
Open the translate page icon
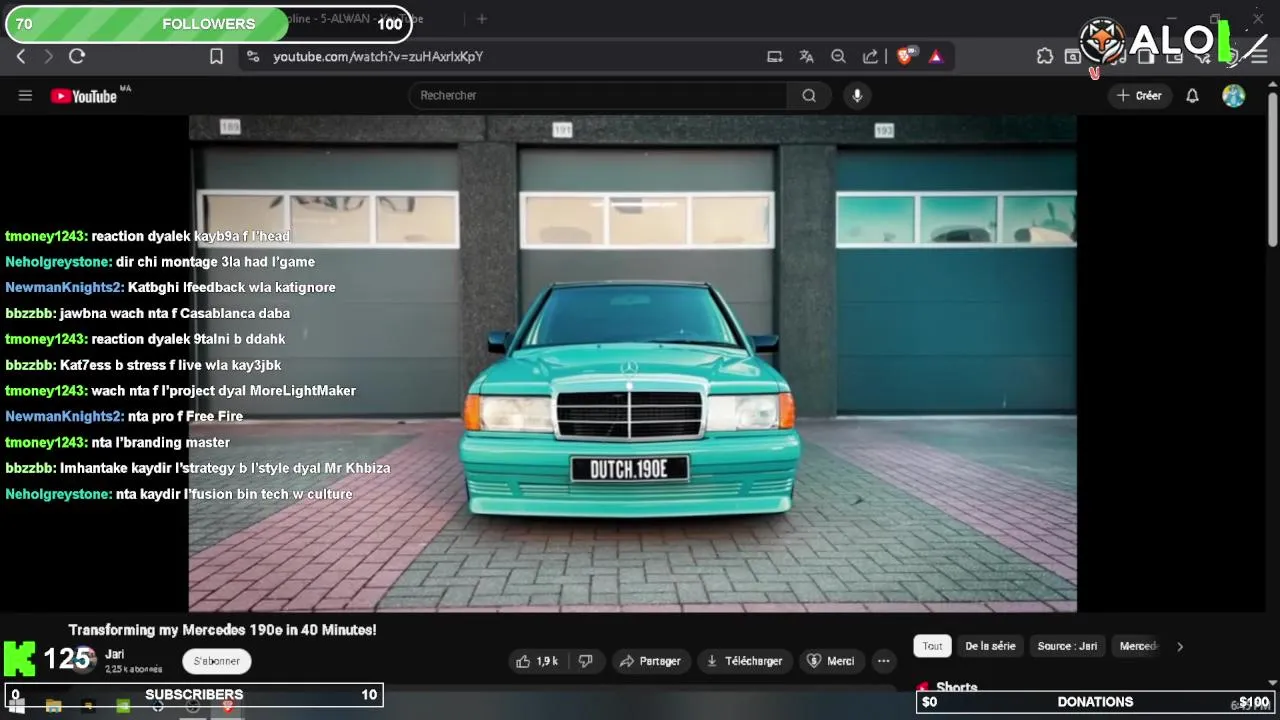(x=806, y=57)
